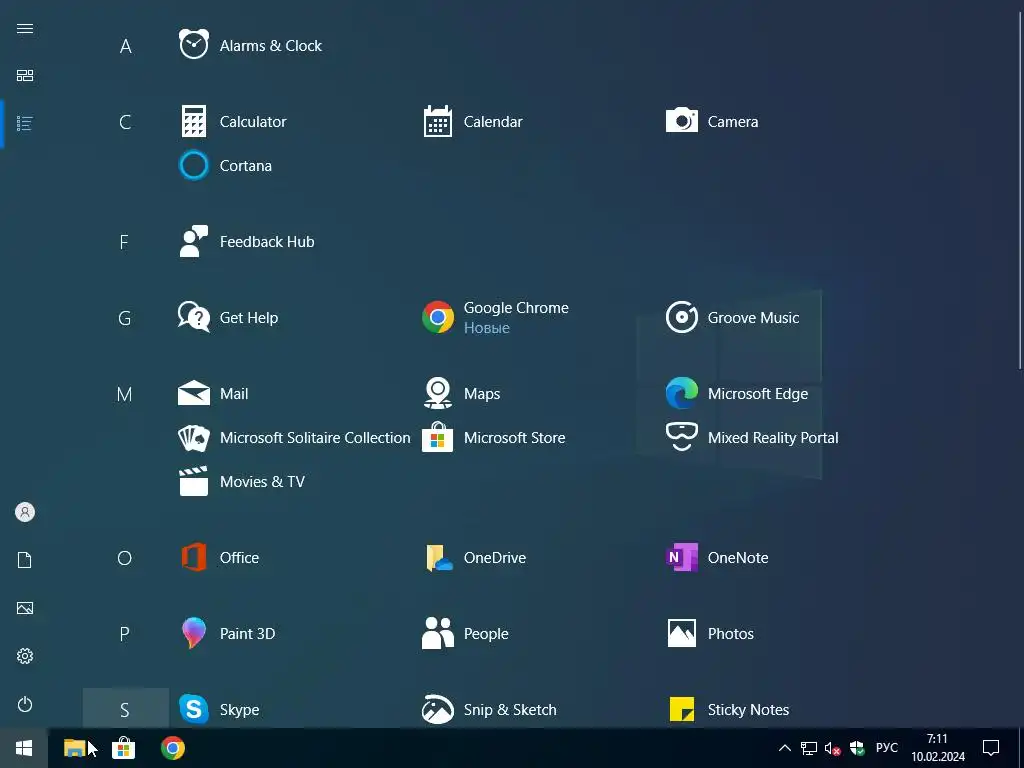Launch Mixed Reality Portal

tap(752, 438)
